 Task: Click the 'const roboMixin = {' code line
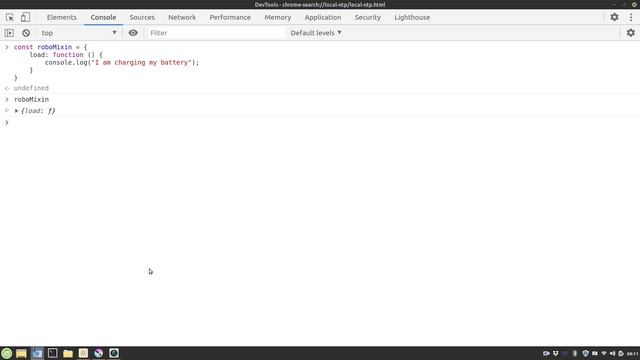51,47
